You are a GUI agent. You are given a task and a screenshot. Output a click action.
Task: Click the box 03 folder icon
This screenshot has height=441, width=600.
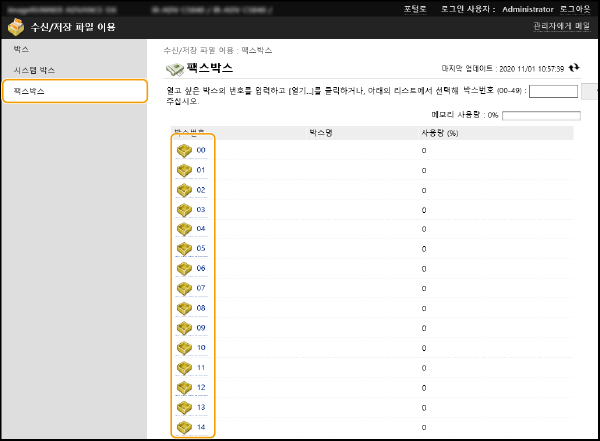click(x=184, y=210)
